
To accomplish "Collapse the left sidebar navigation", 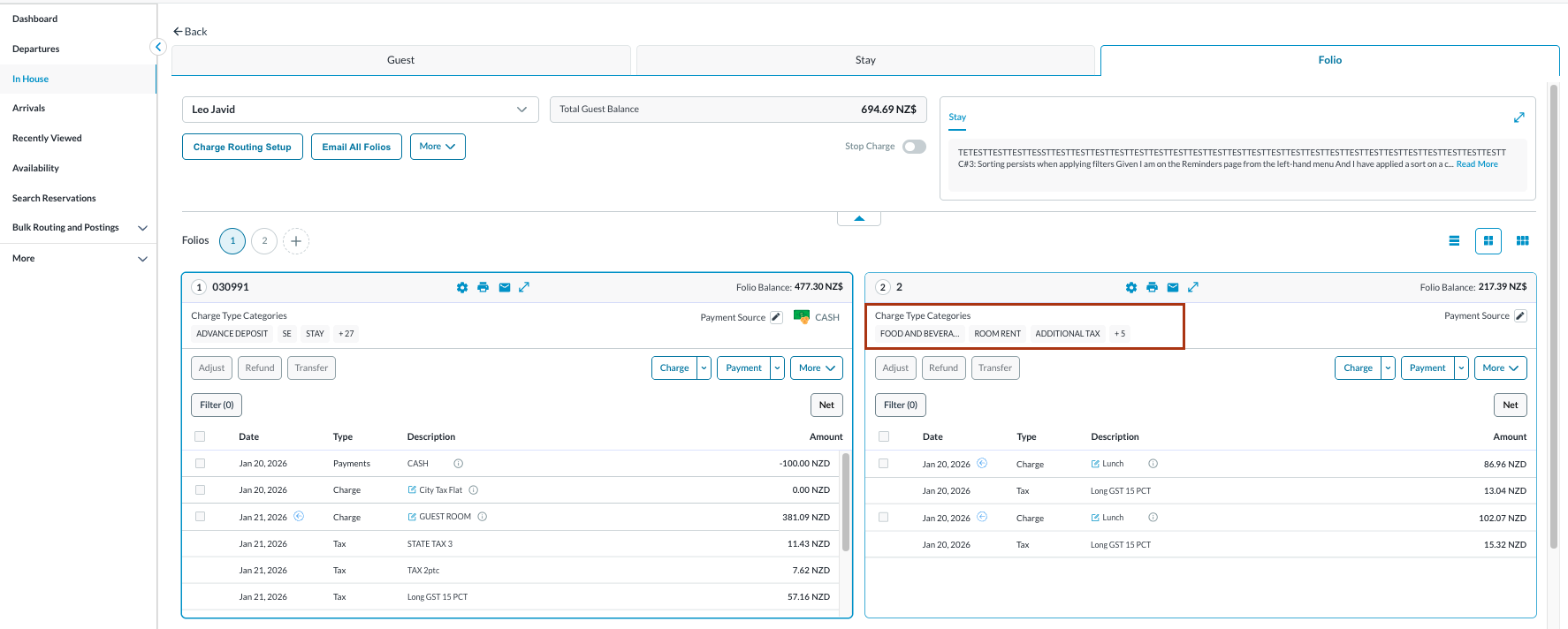I will (158, 47).
